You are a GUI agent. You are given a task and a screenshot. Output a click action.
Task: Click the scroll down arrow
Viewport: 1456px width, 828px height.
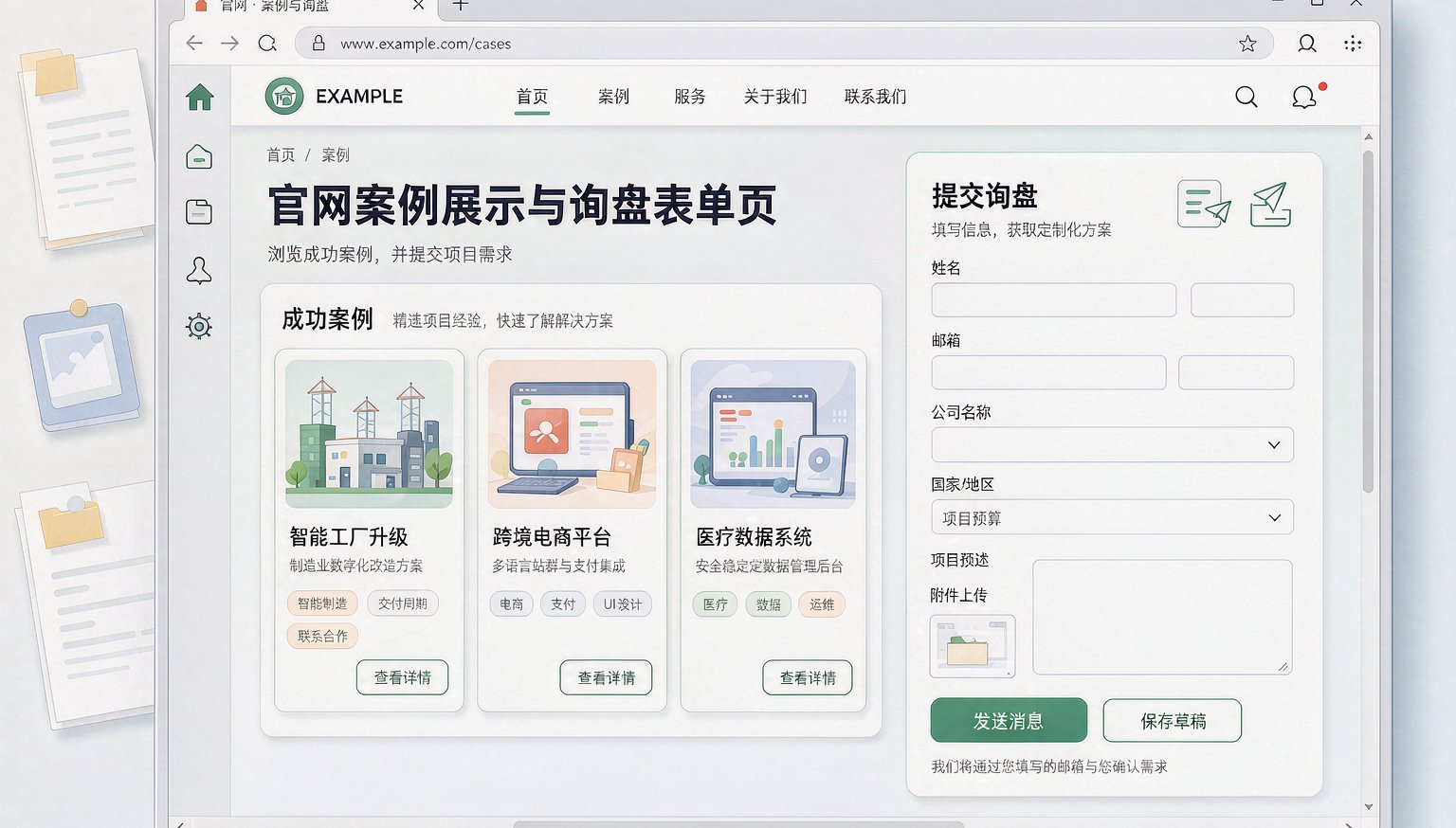click(x=1368, y=807)
